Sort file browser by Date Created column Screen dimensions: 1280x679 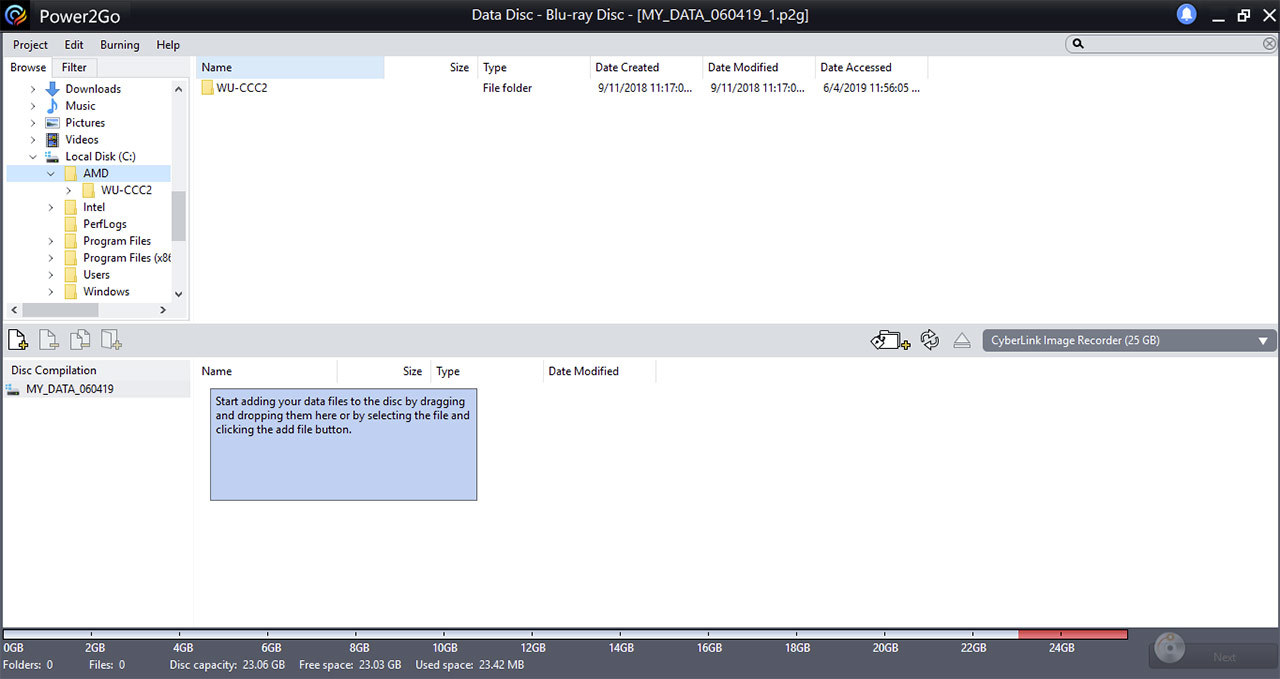click(645, 67)
